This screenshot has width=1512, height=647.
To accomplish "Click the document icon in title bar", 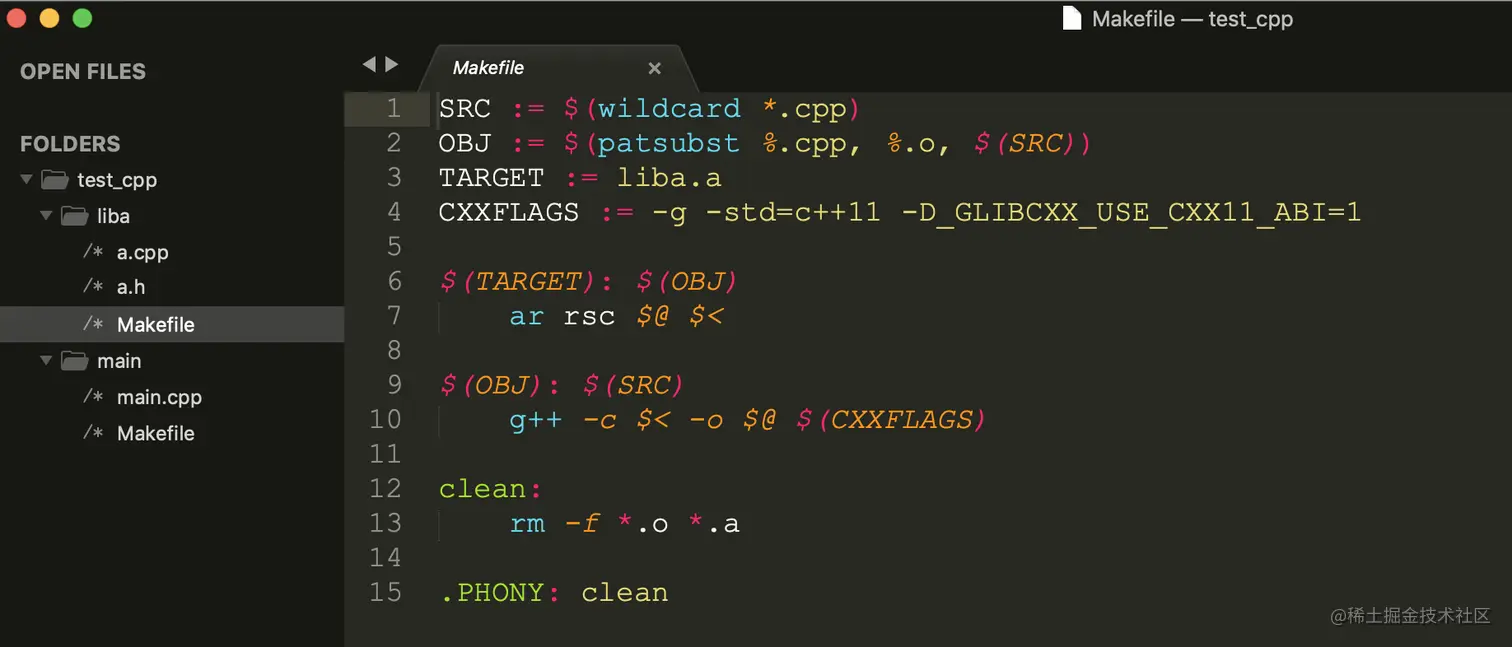I will click(1071, 18).
